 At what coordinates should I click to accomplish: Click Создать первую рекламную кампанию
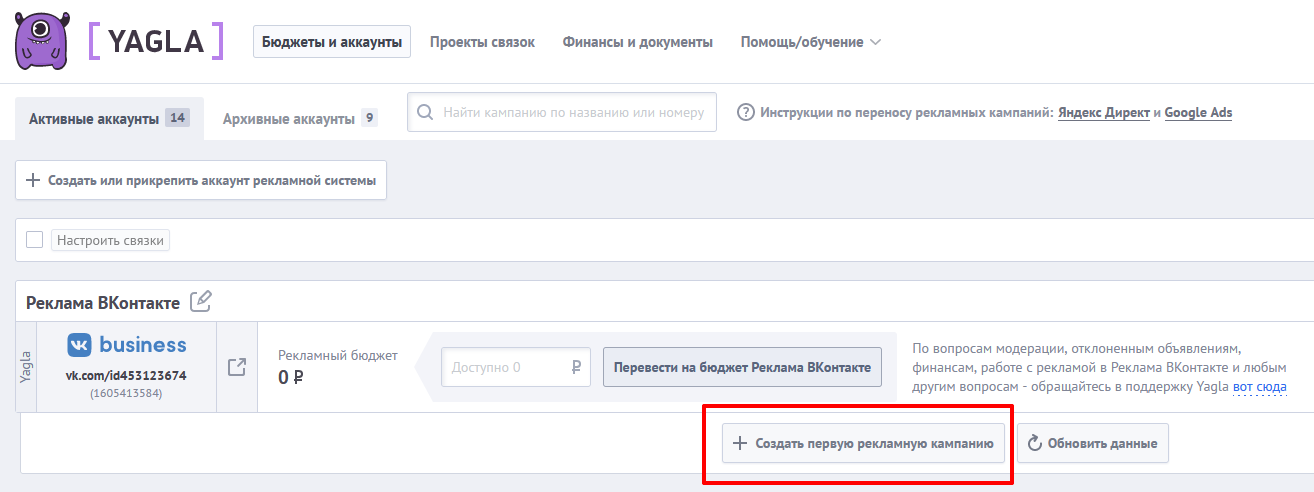pos(863,443)
